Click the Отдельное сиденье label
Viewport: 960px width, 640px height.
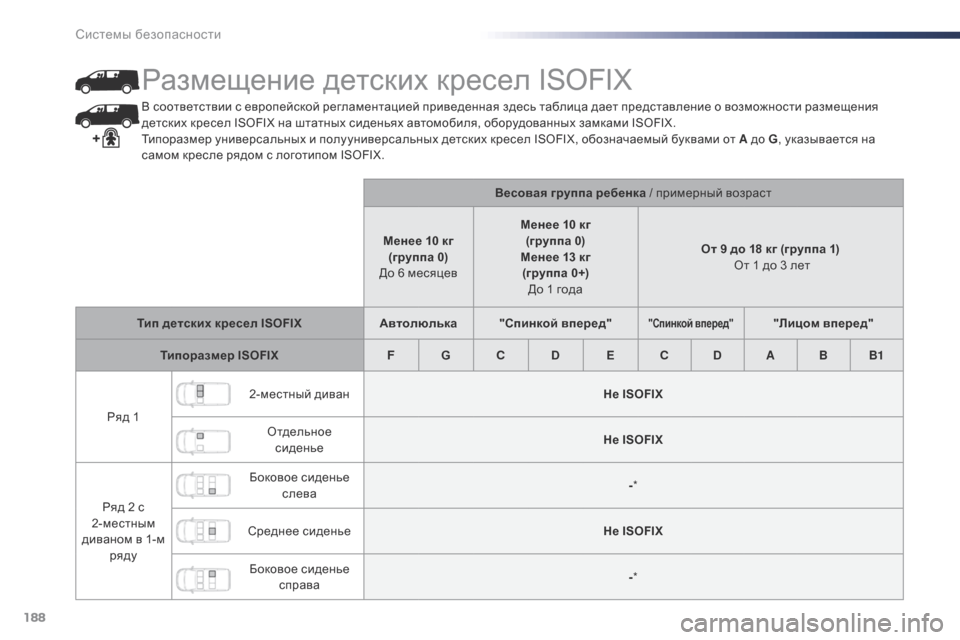pyautogui.click(x=299, y=440)
